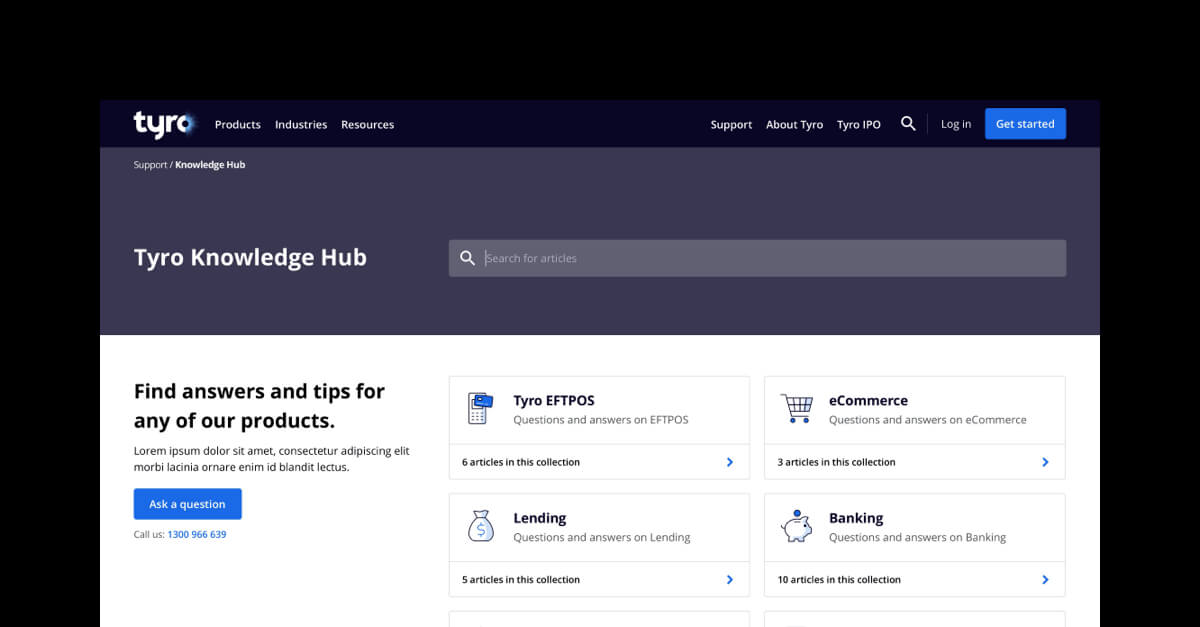
Task: Open Lending collection via its arrow chevron
Action: click(x=730, y=579)
